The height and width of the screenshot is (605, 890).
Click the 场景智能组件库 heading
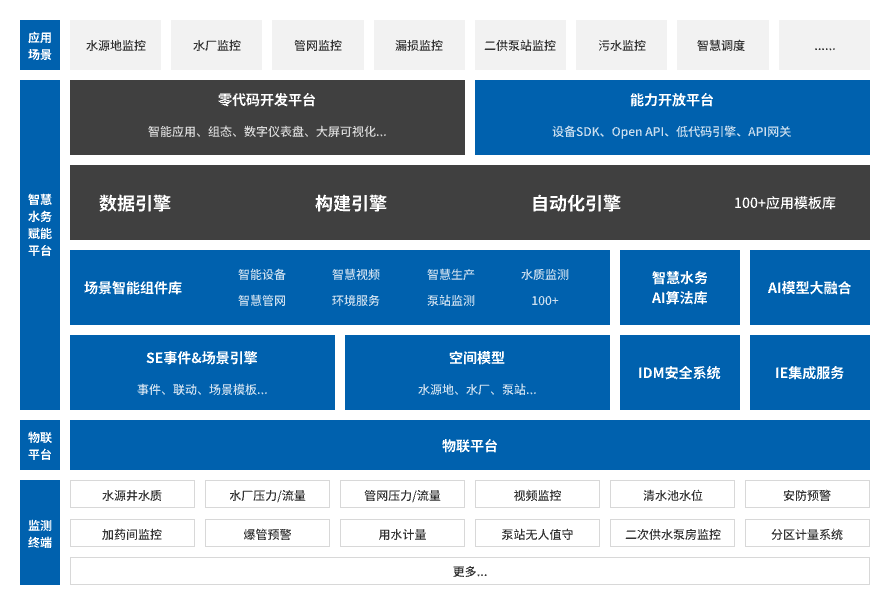(133, 288)
